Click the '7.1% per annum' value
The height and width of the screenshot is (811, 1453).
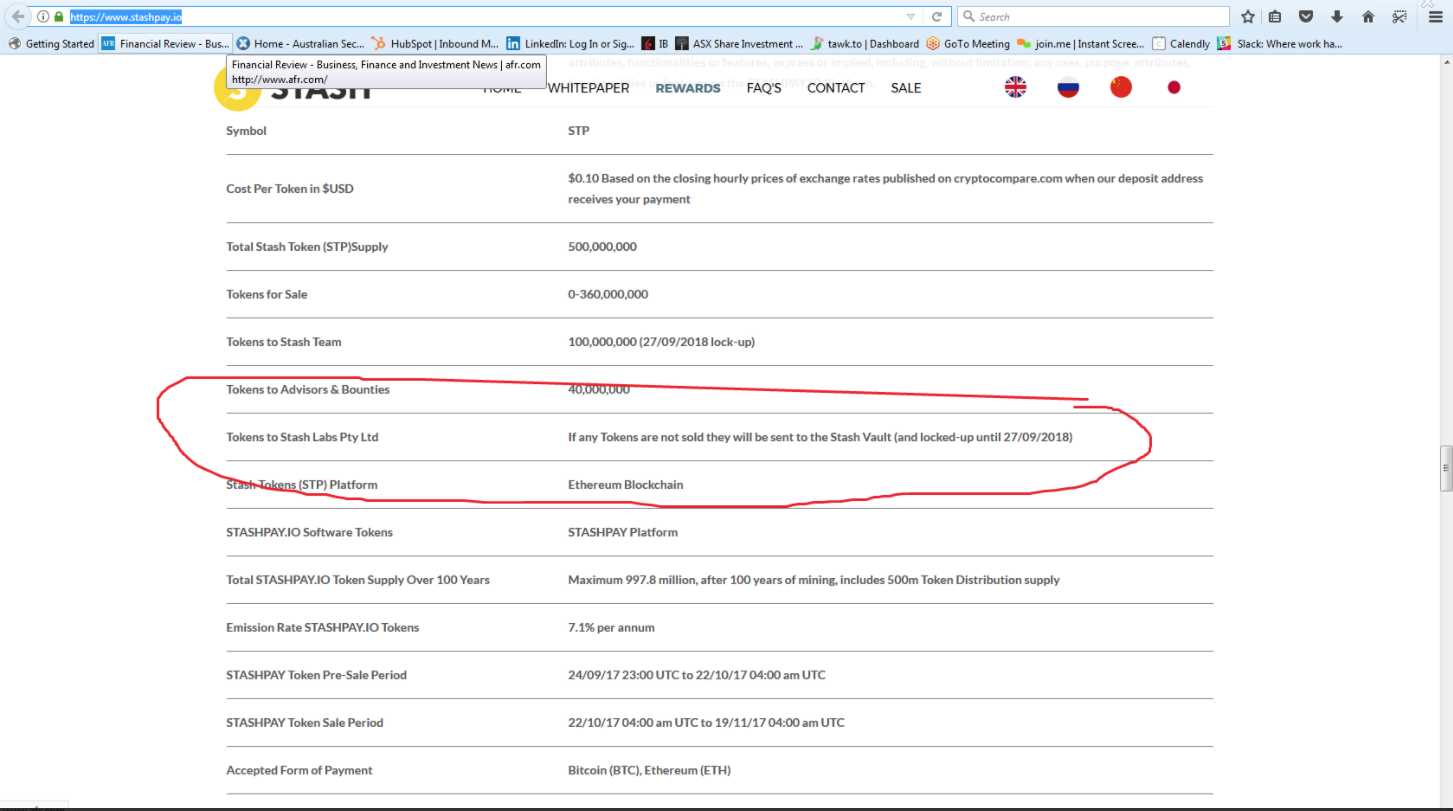point(612,628)
